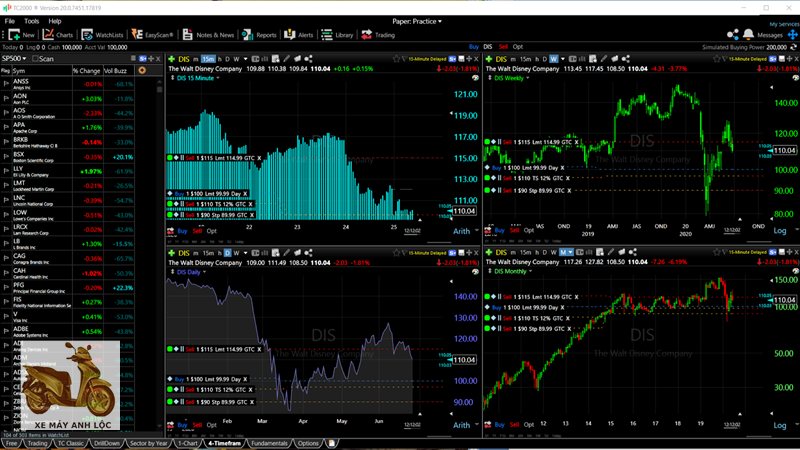The width and height of the screenshot is (800, 450).
Task: Switch to the Sector by Year tab
Action: coord(148,443)
